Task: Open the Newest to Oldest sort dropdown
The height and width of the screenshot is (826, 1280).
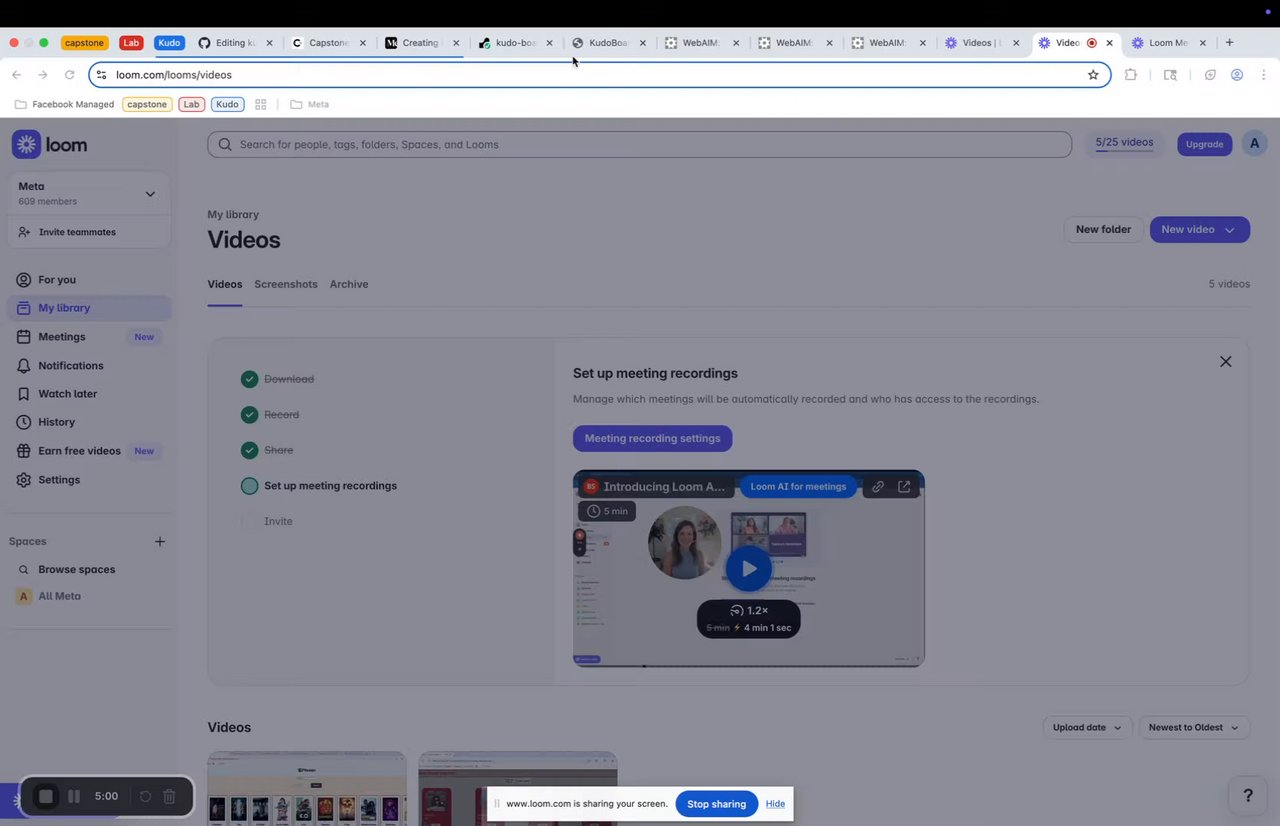Action: point(1194,727)
